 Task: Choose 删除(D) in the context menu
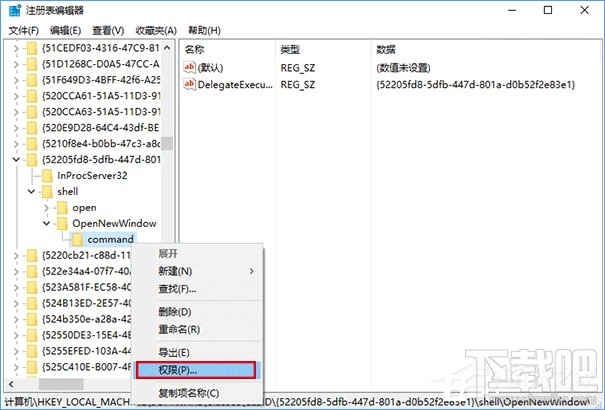(x=198, y=312)
